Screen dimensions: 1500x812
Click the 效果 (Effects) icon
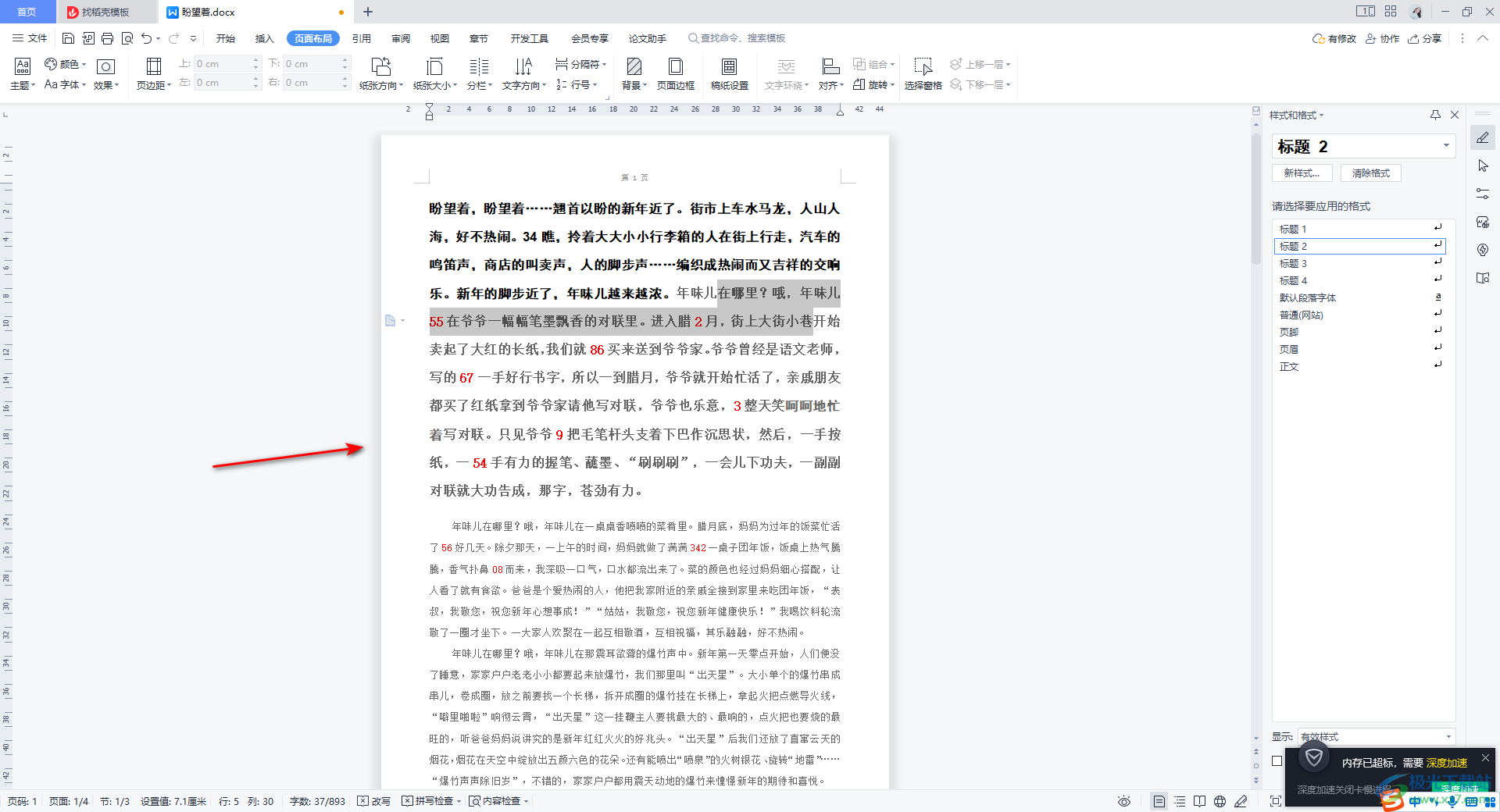[105, 66]
